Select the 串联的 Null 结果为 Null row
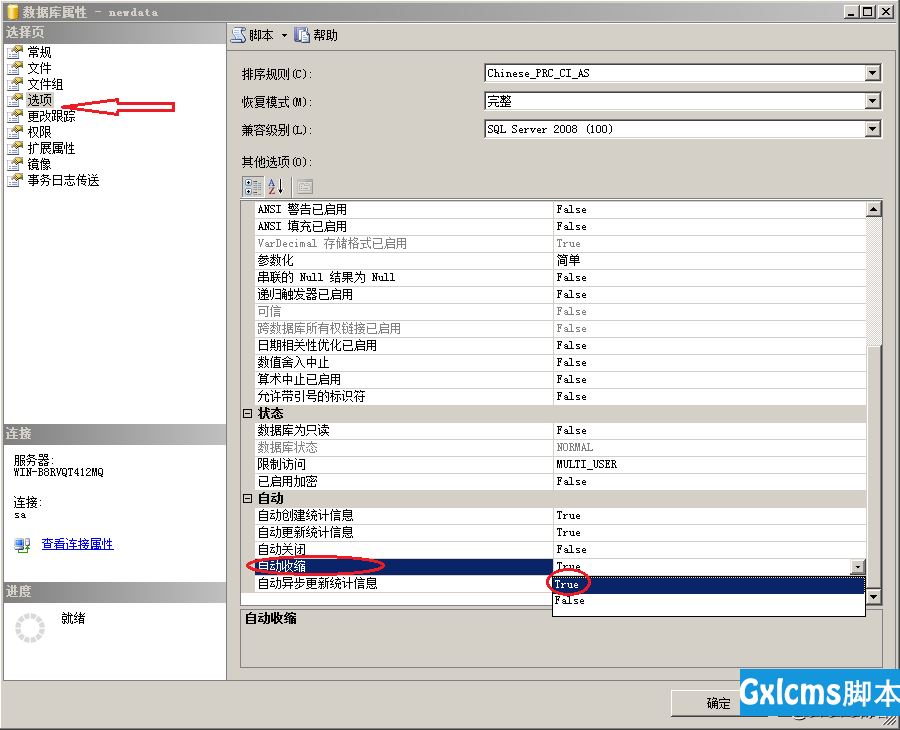 point(560,277)
